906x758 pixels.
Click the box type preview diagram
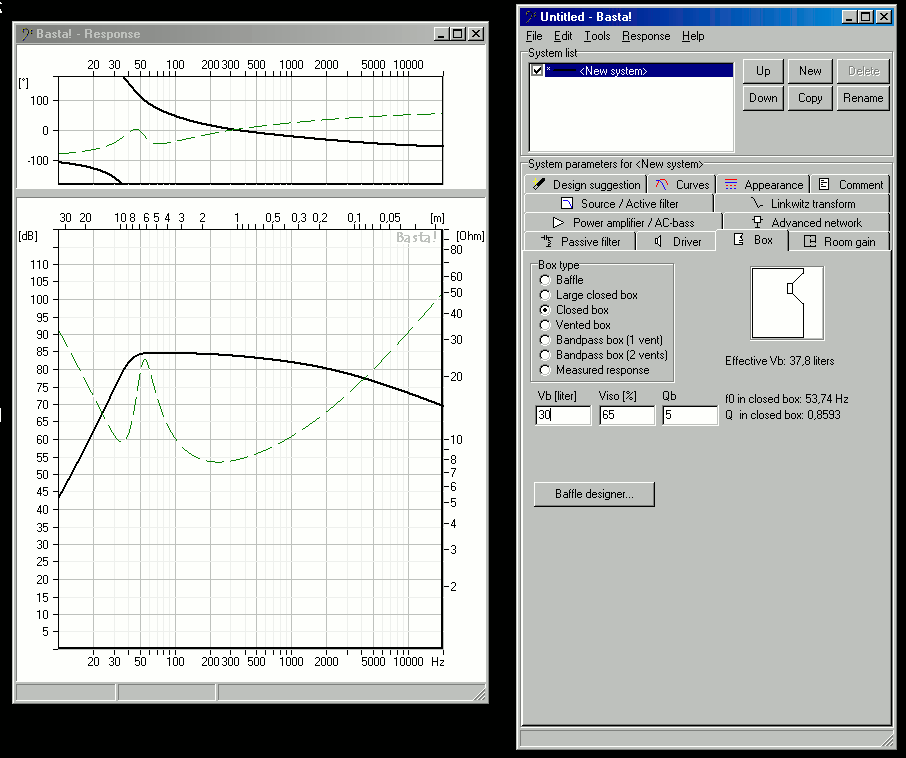(x=787, y=303)
